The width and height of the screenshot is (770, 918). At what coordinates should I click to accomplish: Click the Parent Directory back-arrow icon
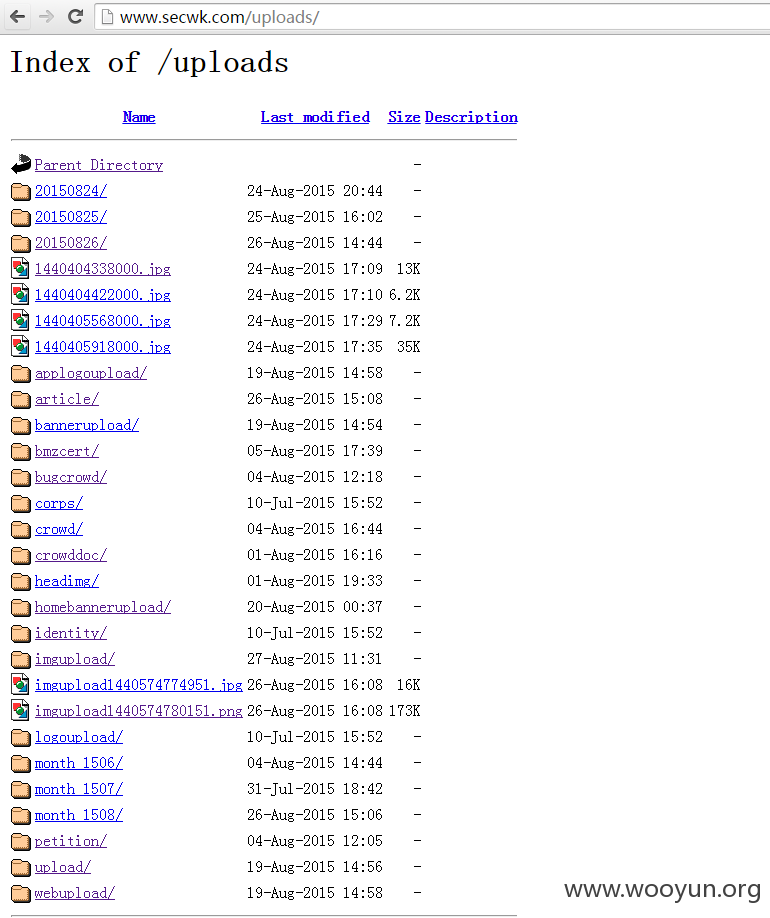pos(21,165)
